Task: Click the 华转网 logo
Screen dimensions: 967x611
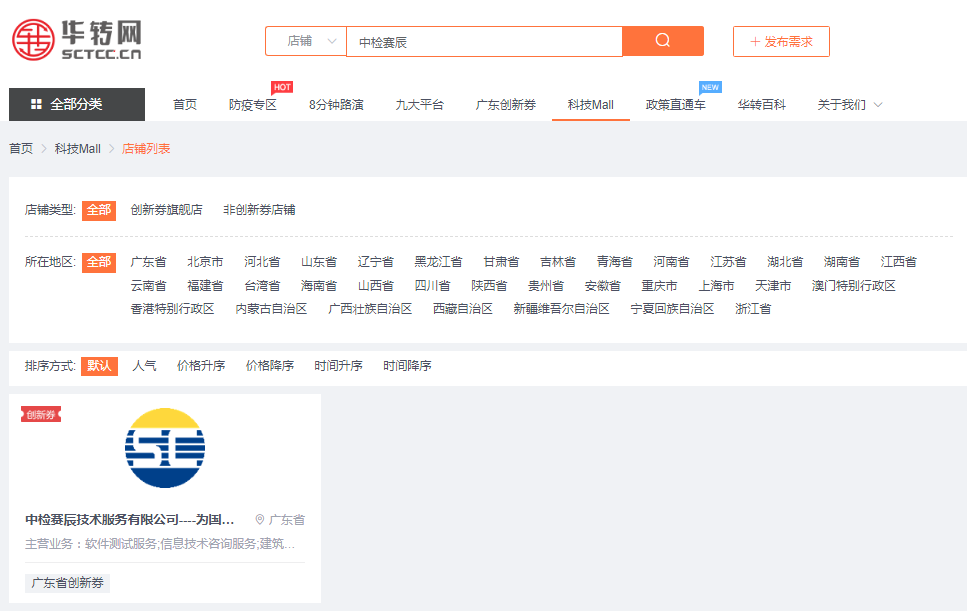Action: [x=77, y=41]
